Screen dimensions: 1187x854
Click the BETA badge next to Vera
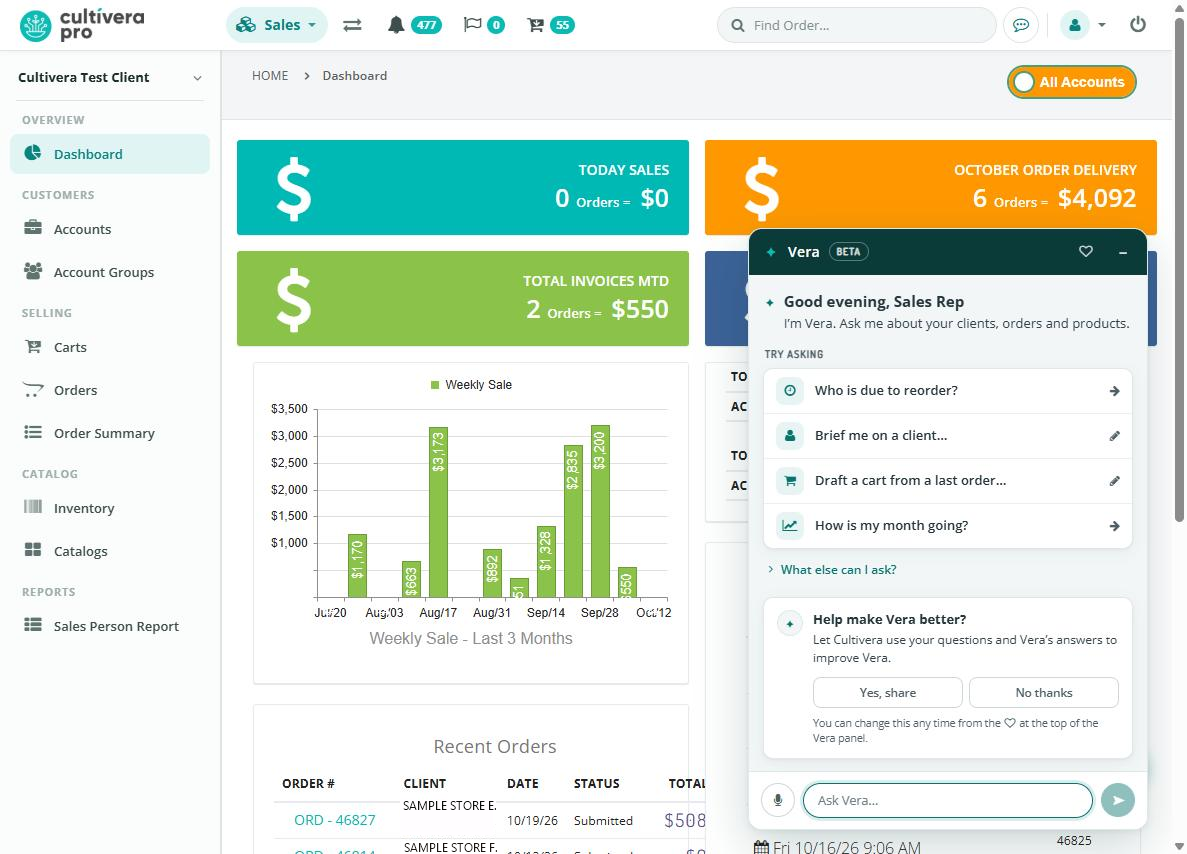pyautogui.click(x=849, y=251)
